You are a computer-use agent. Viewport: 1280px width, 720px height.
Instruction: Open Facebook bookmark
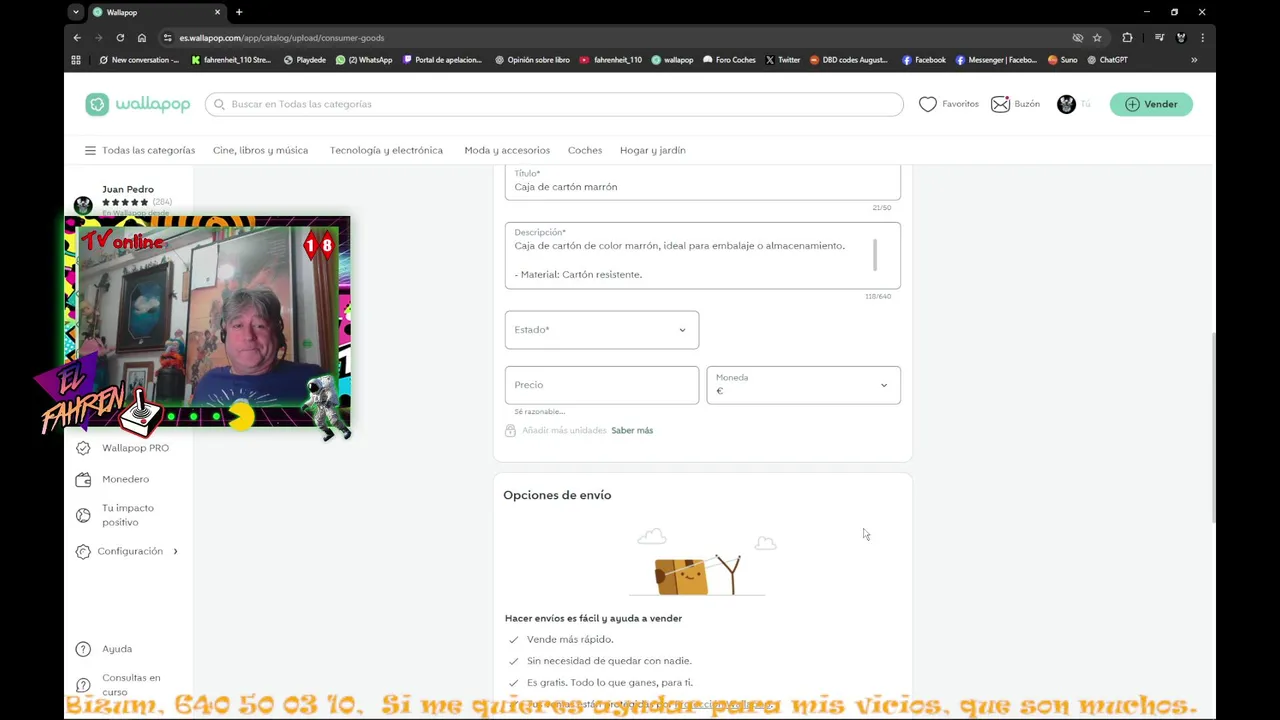point(924,60)
